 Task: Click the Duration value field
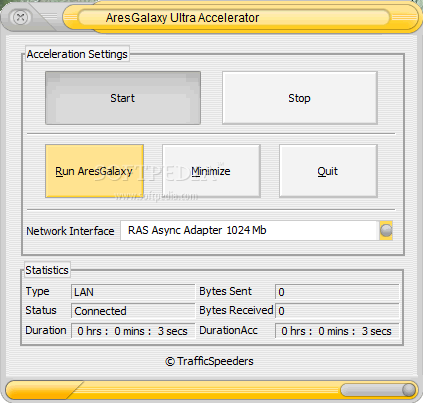pyautogui.click(x=133, y=331)
